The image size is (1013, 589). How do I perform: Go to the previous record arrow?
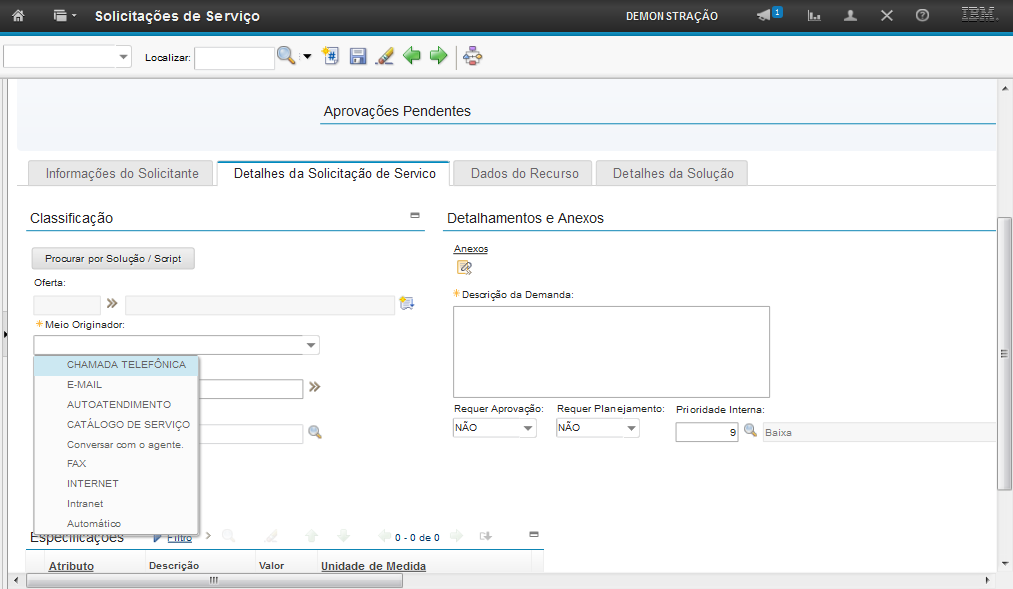[411, 57]
